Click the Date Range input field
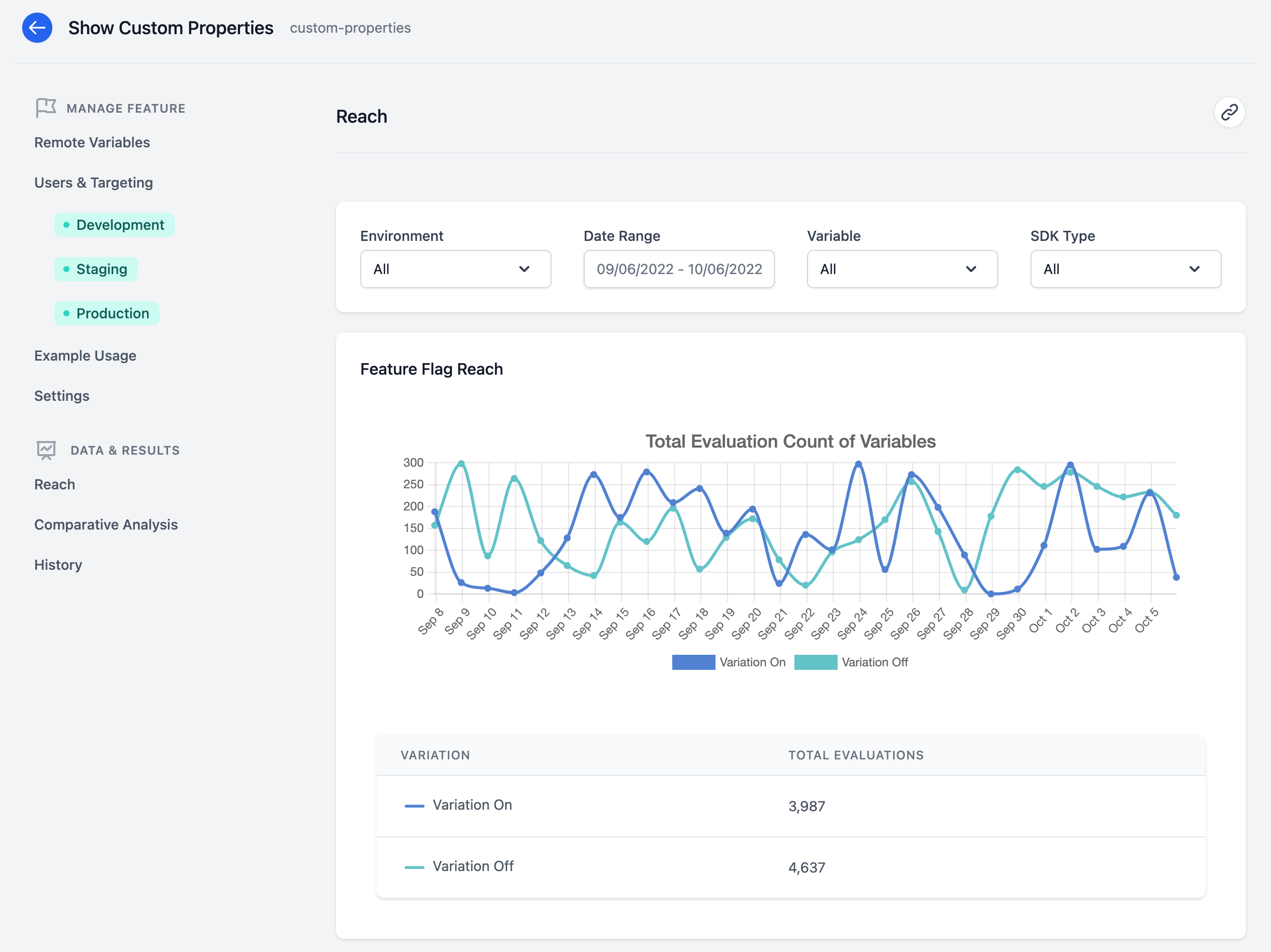Screen dimensions: 1271x952 [x=679, y=269]
